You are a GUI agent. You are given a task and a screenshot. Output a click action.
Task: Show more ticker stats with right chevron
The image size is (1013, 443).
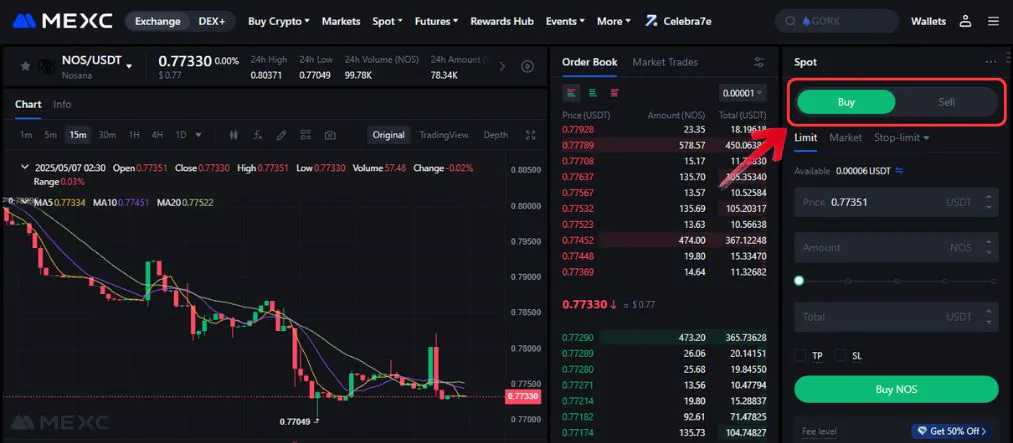pyautogui.click(x=503, y=67)
